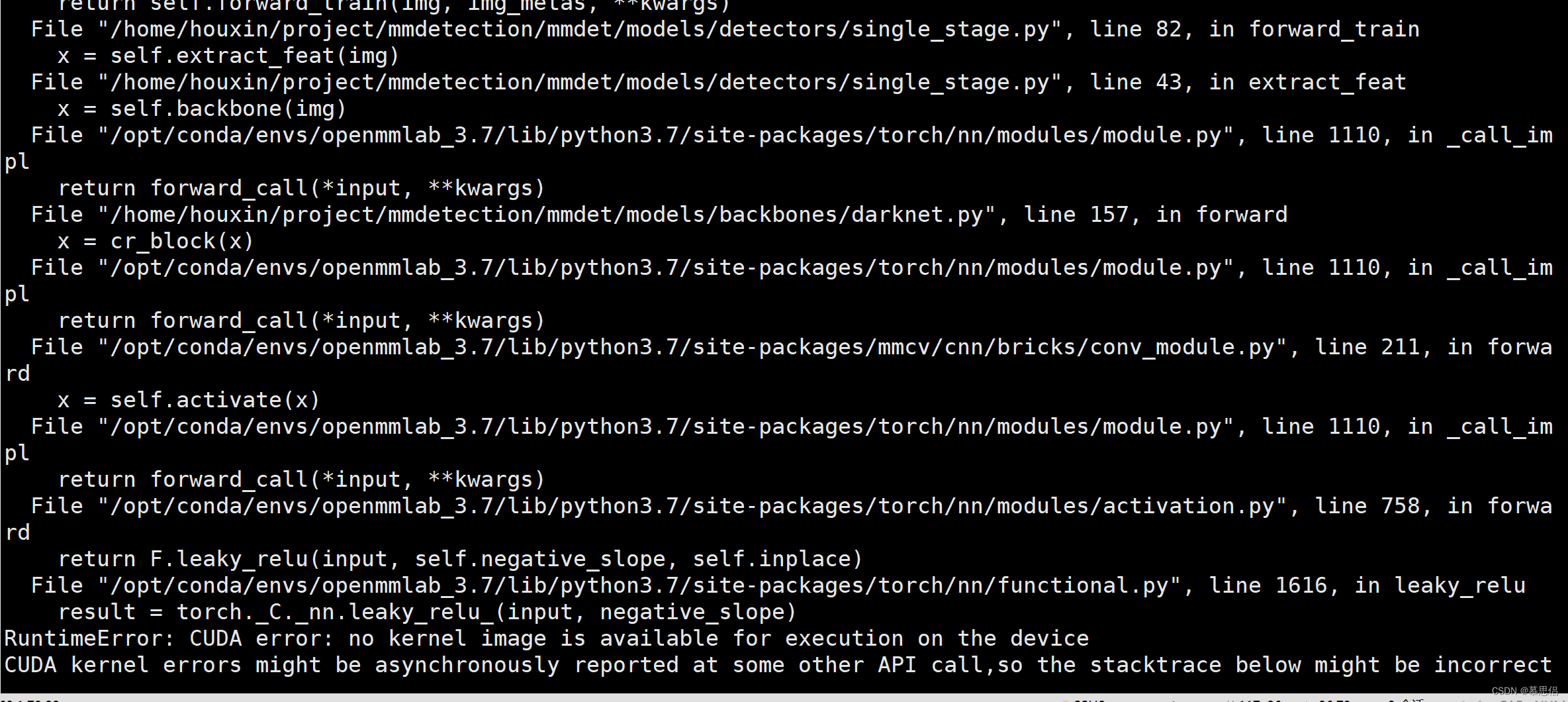The height and width of the screenshot is (702, 1568).
Task: Click the 'result = torch._C._nn.leaky_relu_' line
Action: pyautogui.click(x=427, y=613)
